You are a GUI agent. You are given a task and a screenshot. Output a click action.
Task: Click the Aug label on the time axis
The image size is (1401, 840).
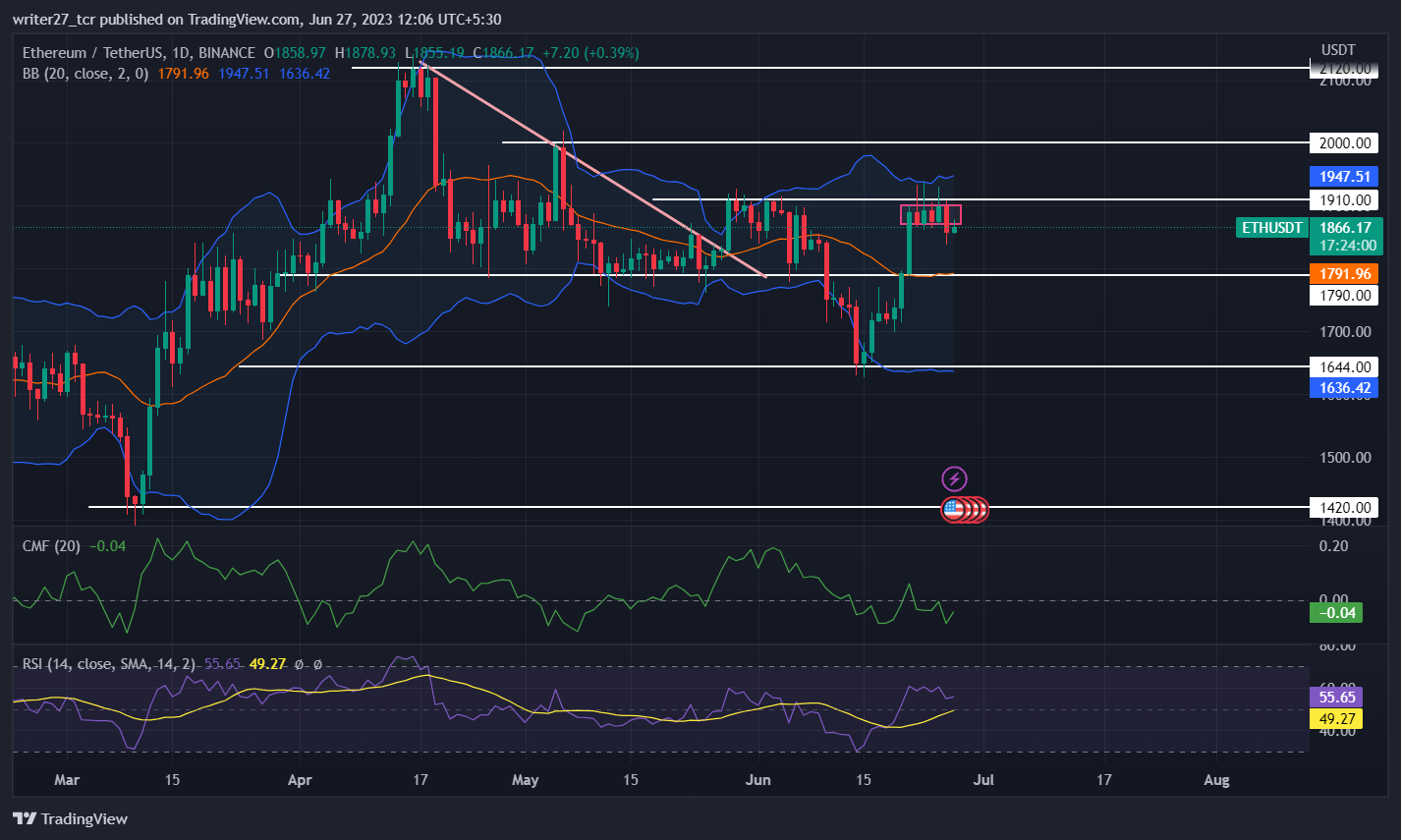click(x=1216, y=780)
